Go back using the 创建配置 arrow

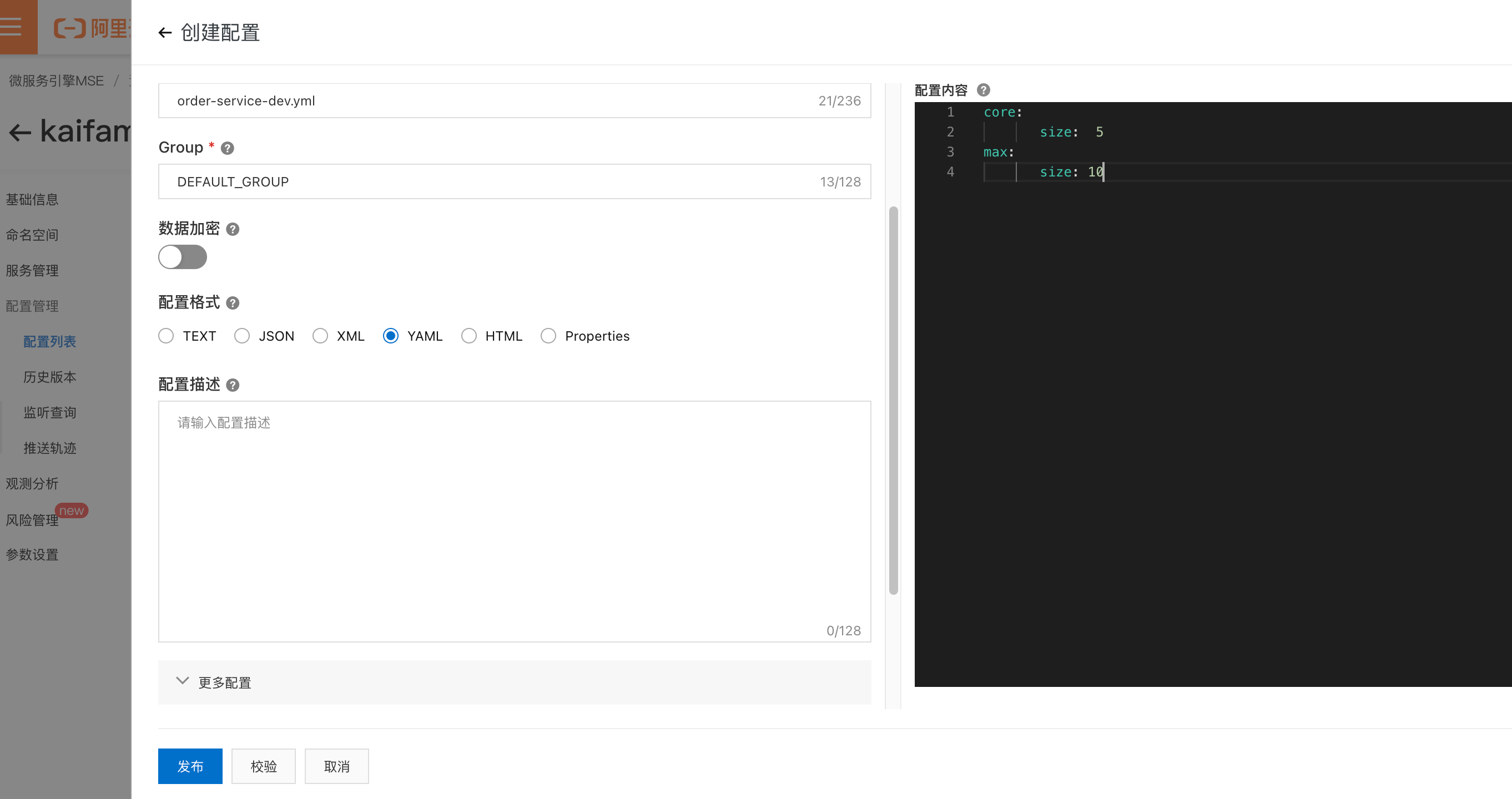point(165,33)
